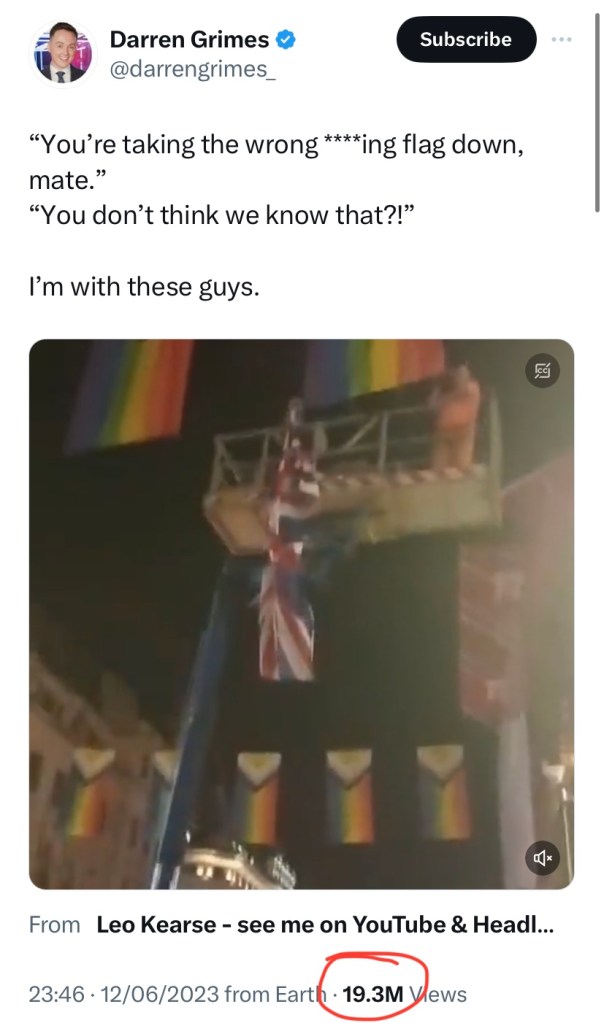The width and height of the screenshot is (604, 1023).
Task: Click the page scrollbar on the right edge
Action: tap(597, 112)
